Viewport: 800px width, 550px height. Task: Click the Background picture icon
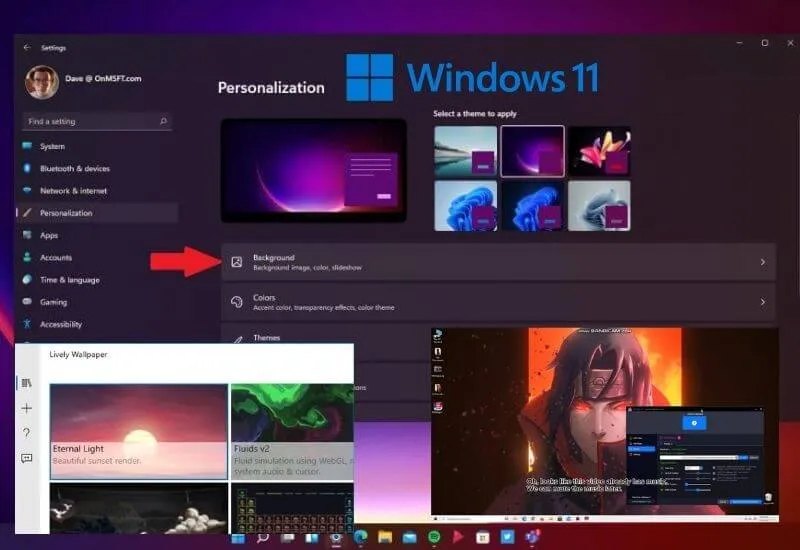pyautogui.click(x=237, y=262)
